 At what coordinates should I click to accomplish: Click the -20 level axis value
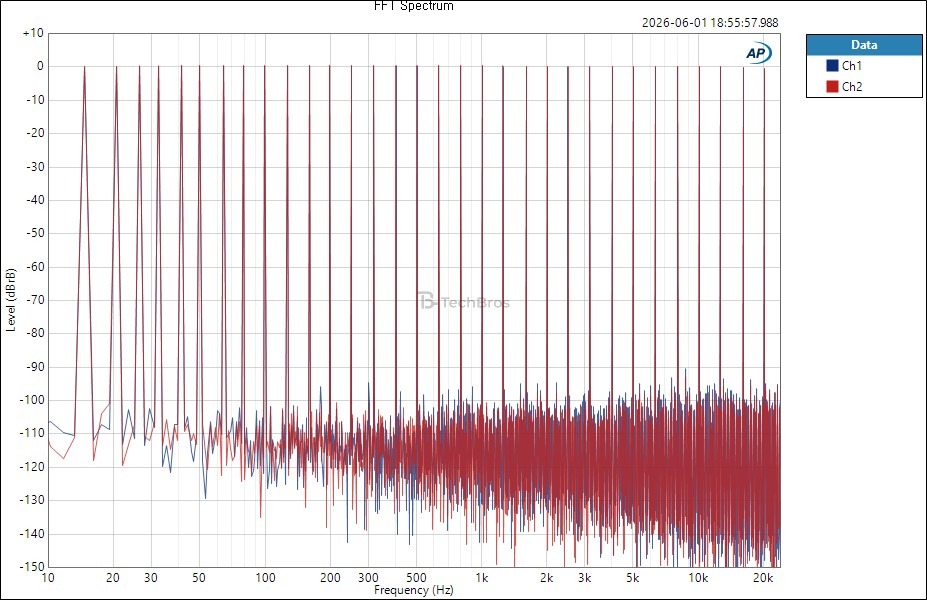[x=34, y=133]
